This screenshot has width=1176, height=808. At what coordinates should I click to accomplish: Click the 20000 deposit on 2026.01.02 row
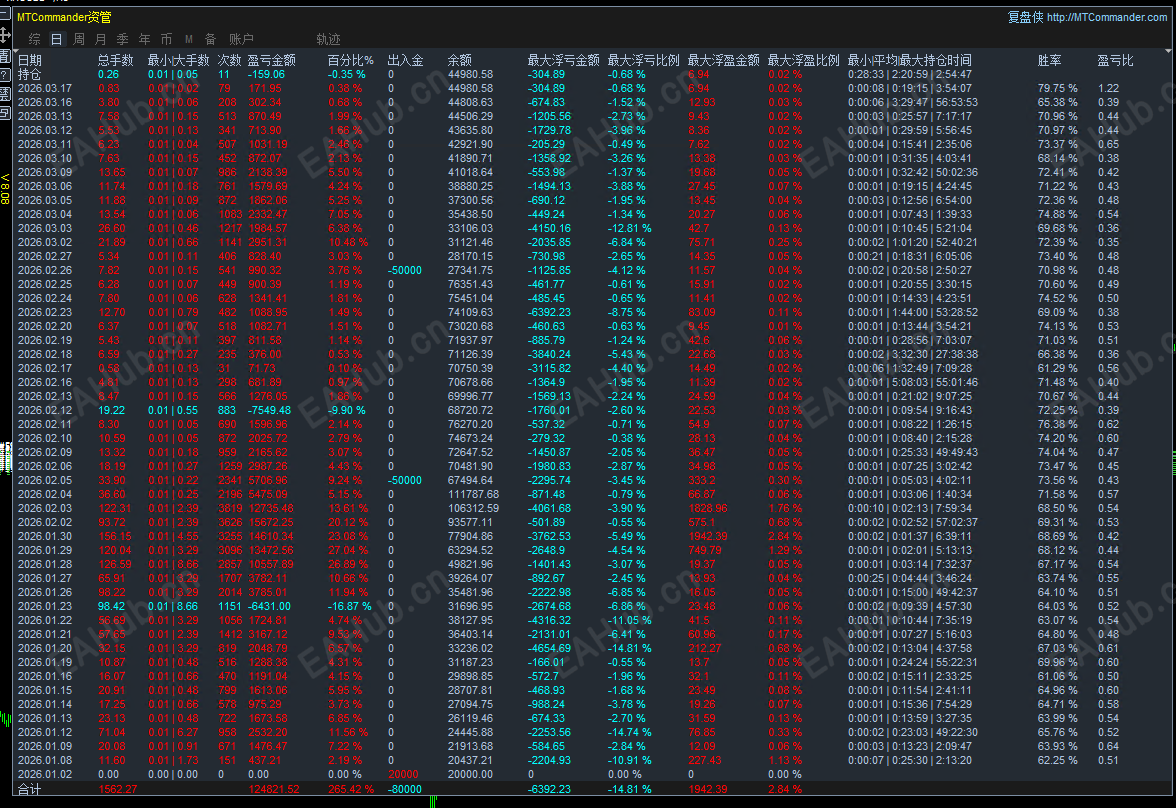[404, 774]
